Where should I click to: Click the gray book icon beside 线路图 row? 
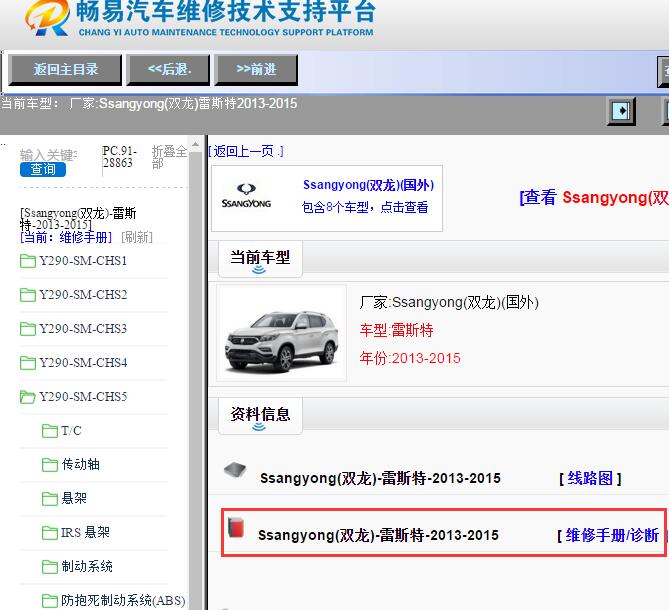(x=235, y=470)
